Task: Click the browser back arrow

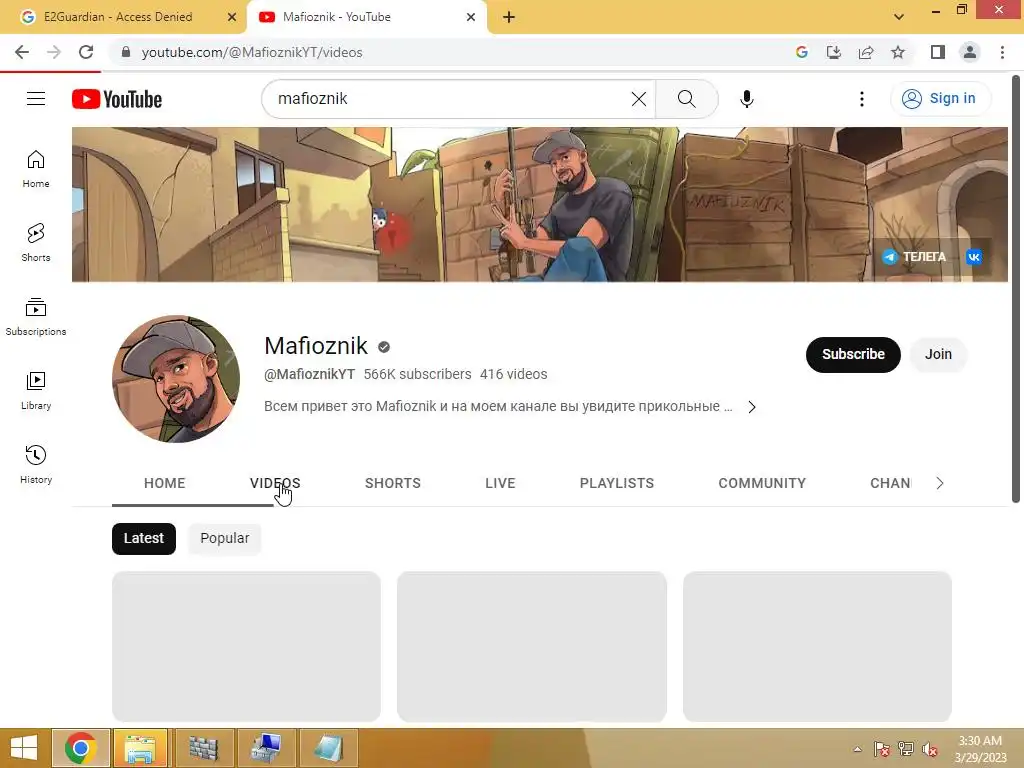Action: (x=22, y=52)
